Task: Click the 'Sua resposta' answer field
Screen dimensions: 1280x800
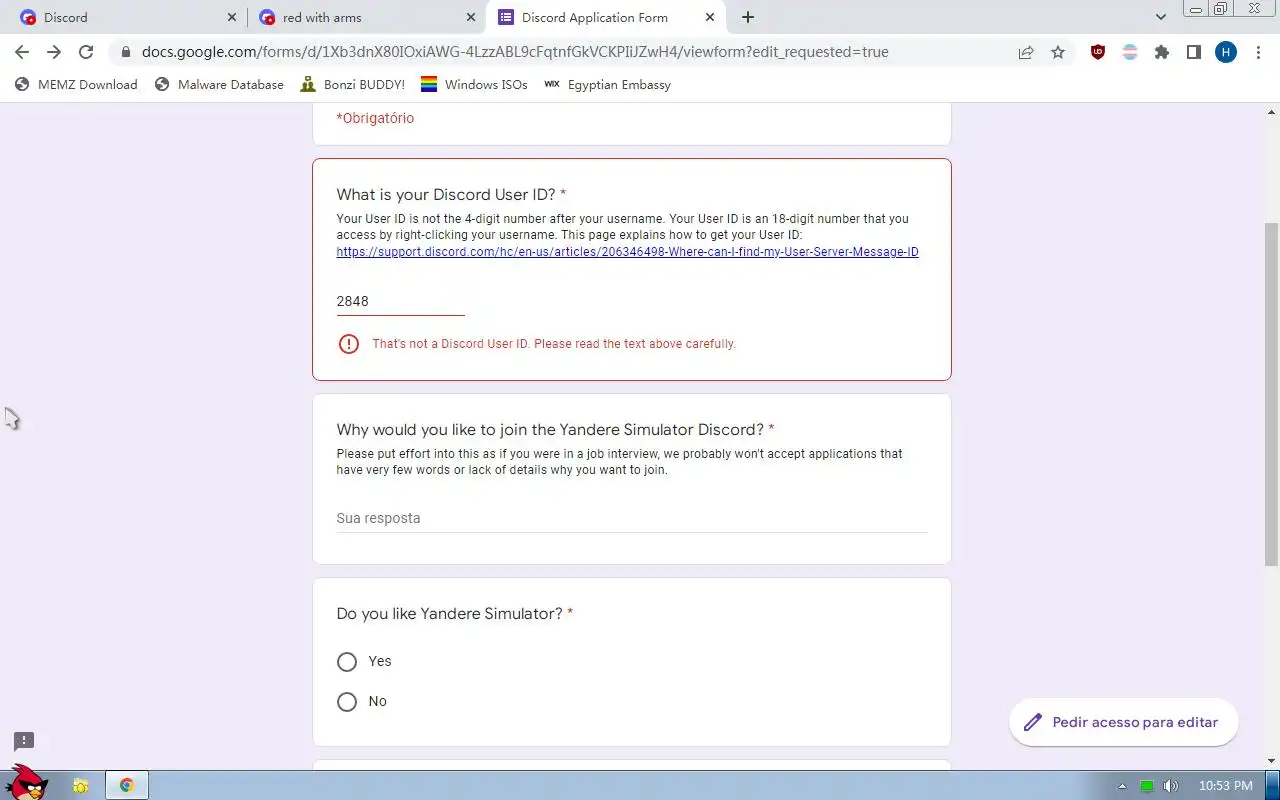Action: (x=632, y=518)
